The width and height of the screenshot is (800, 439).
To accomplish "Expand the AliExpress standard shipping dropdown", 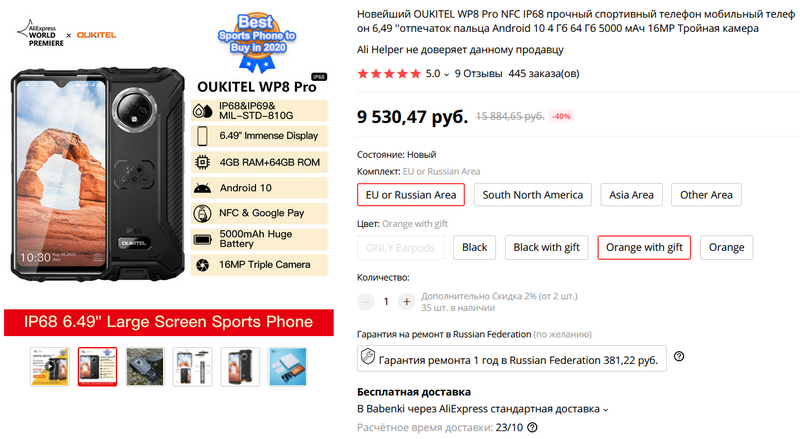I will pos(606,409).
